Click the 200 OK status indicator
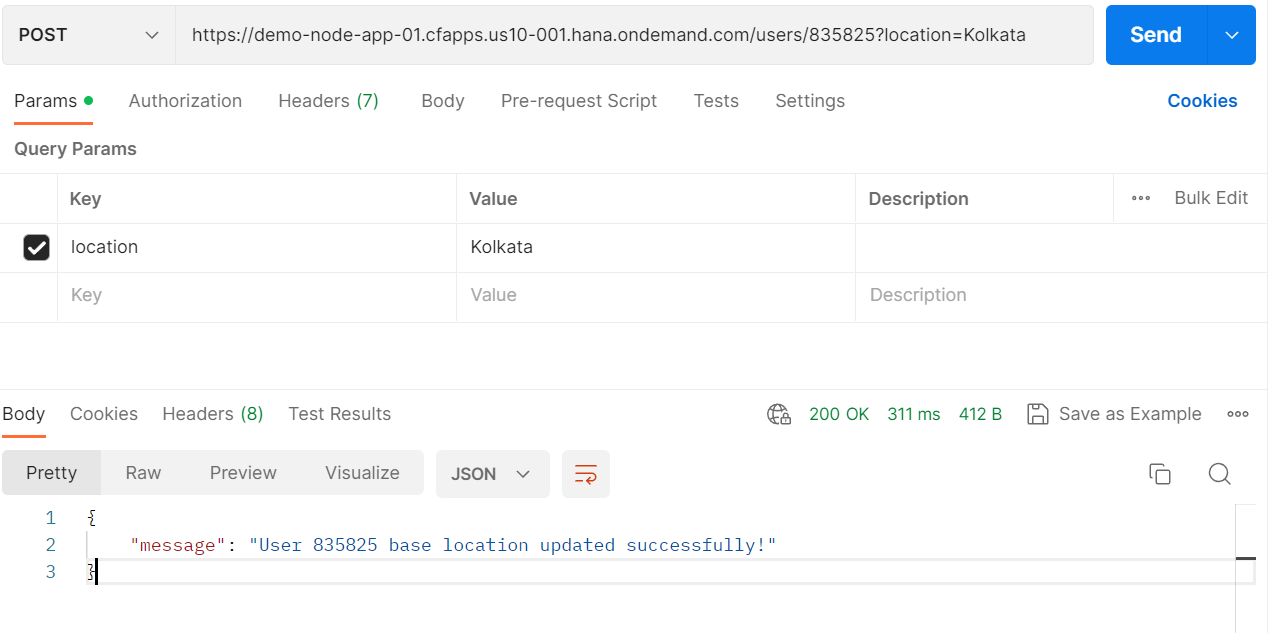Viewport: 1285px width, 633px height. point(839,413)
